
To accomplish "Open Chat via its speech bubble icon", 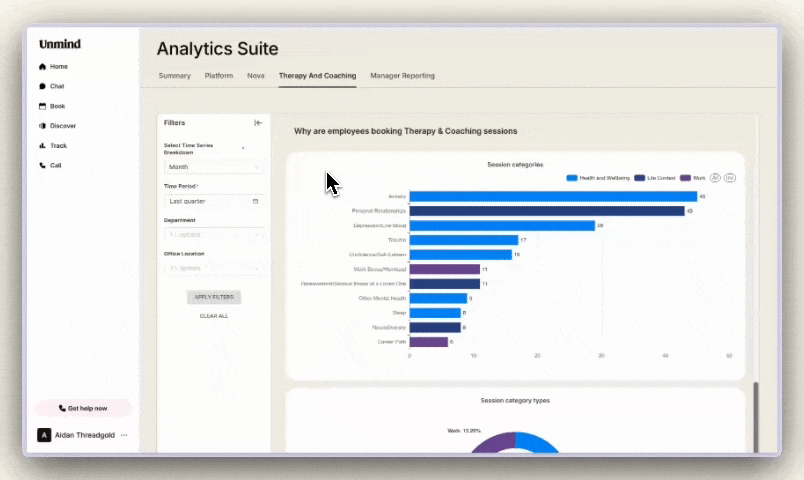I will 42,87.
